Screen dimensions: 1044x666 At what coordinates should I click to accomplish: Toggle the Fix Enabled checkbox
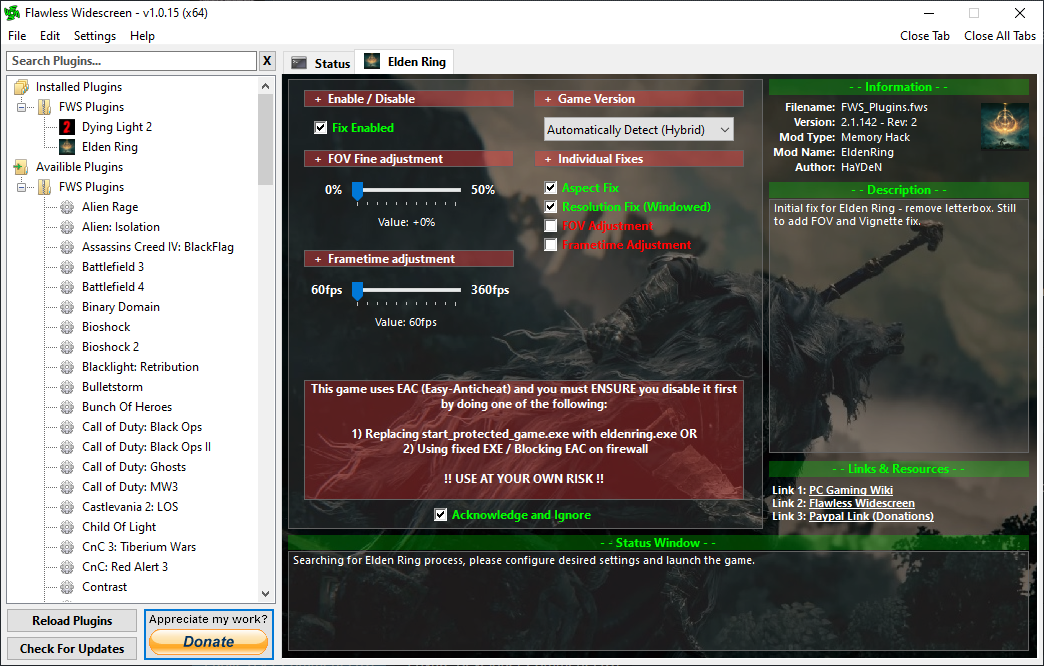320,127
